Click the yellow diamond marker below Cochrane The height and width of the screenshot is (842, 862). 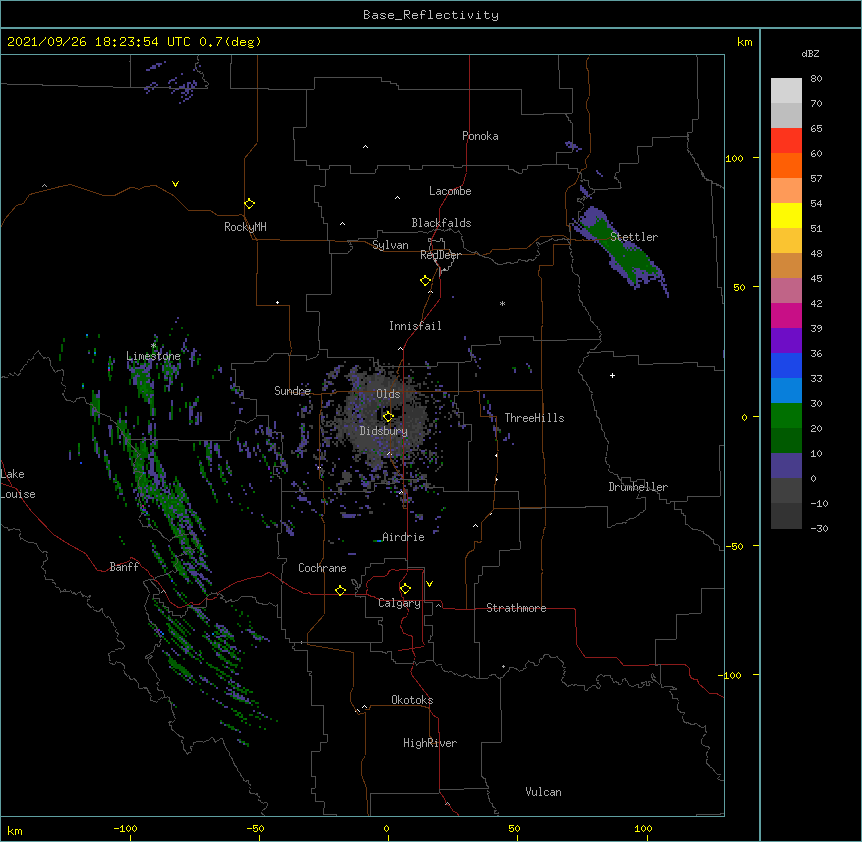[340, 590]
